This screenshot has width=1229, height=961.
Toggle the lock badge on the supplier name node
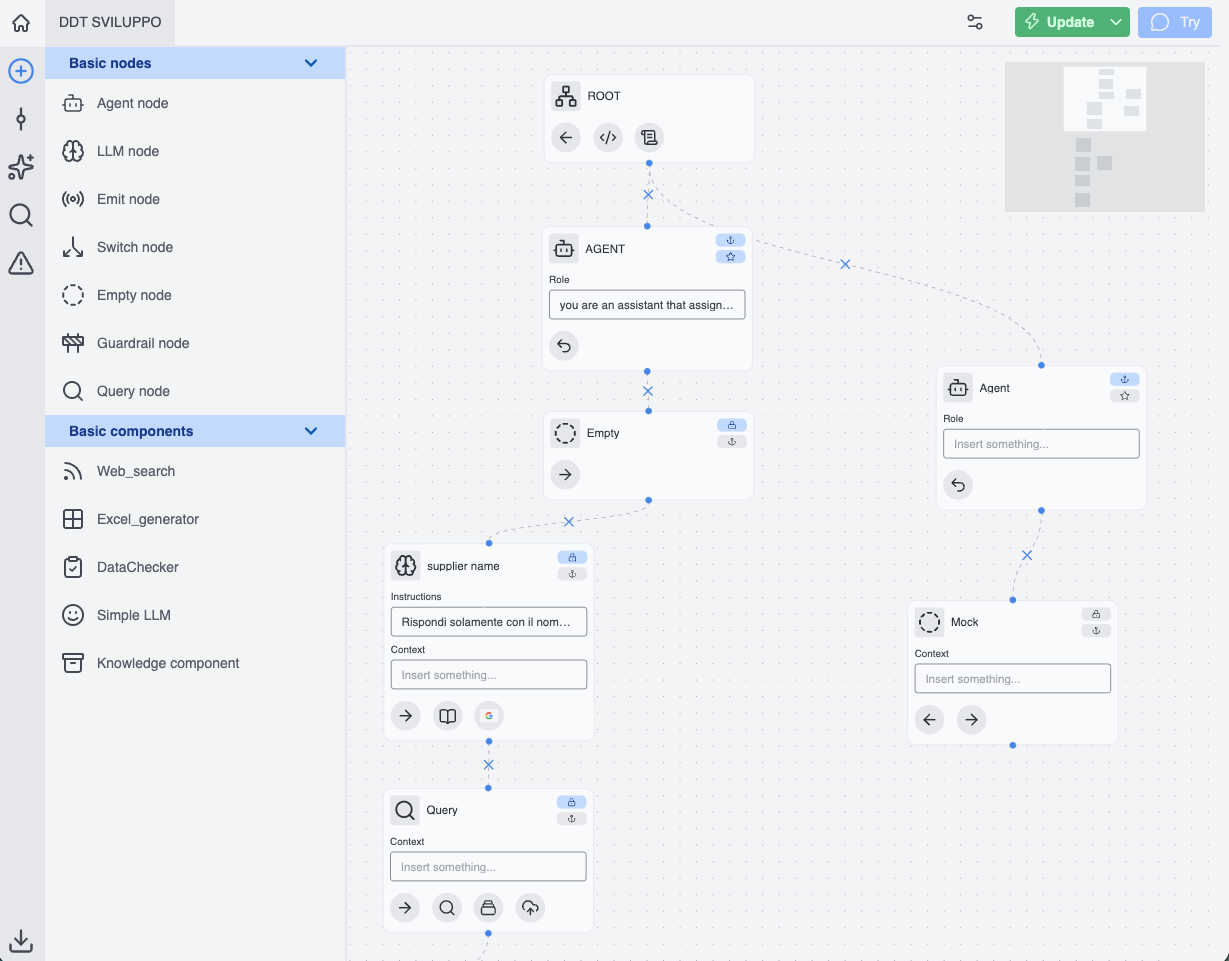(572, 557)
